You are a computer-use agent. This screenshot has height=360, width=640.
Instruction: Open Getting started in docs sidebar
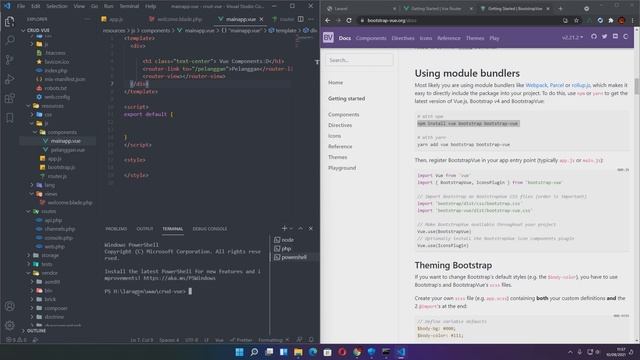347,98
